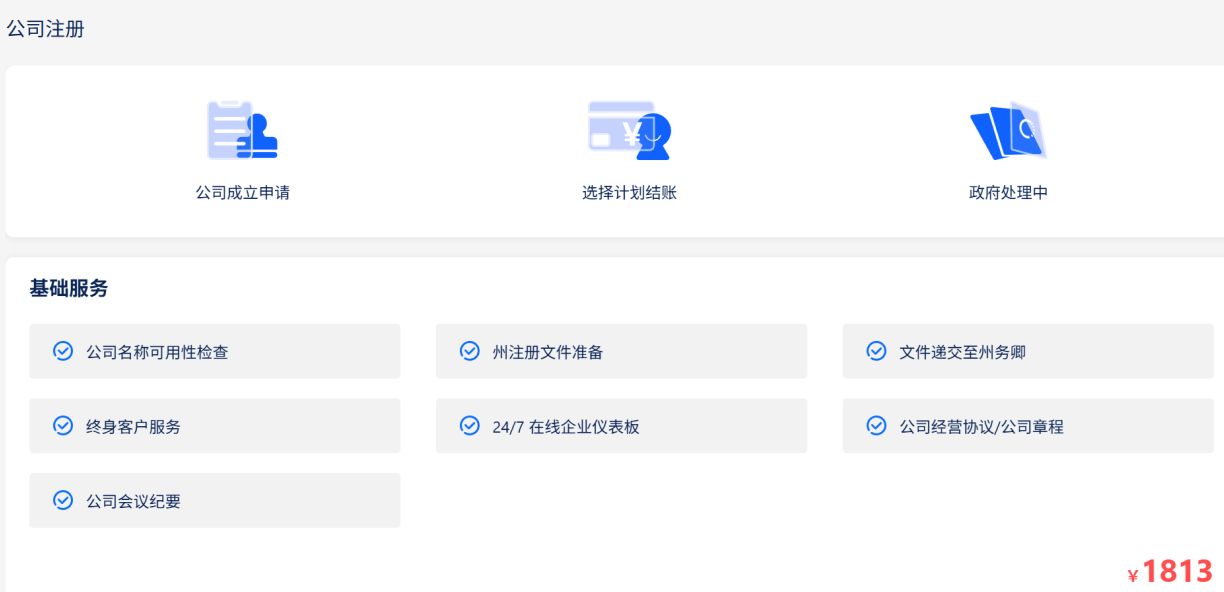1224x592 pixels.
Task: Click the checkmark beside 终身客户服务
Action: pos(63,426)
